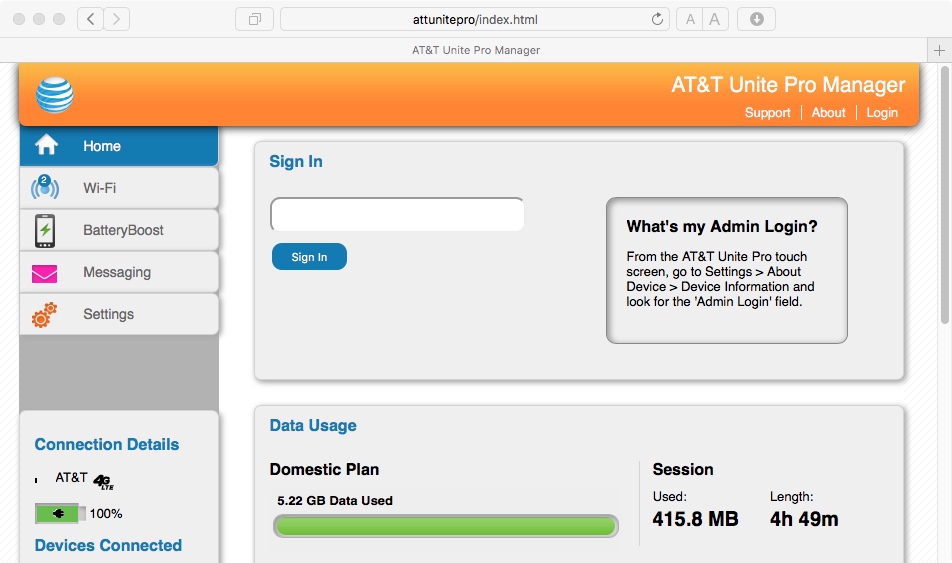The width and height of the screenshot is (952, 563).
Task: Click the Wi-Fi signal icon
Action: [x=45, y=188]
